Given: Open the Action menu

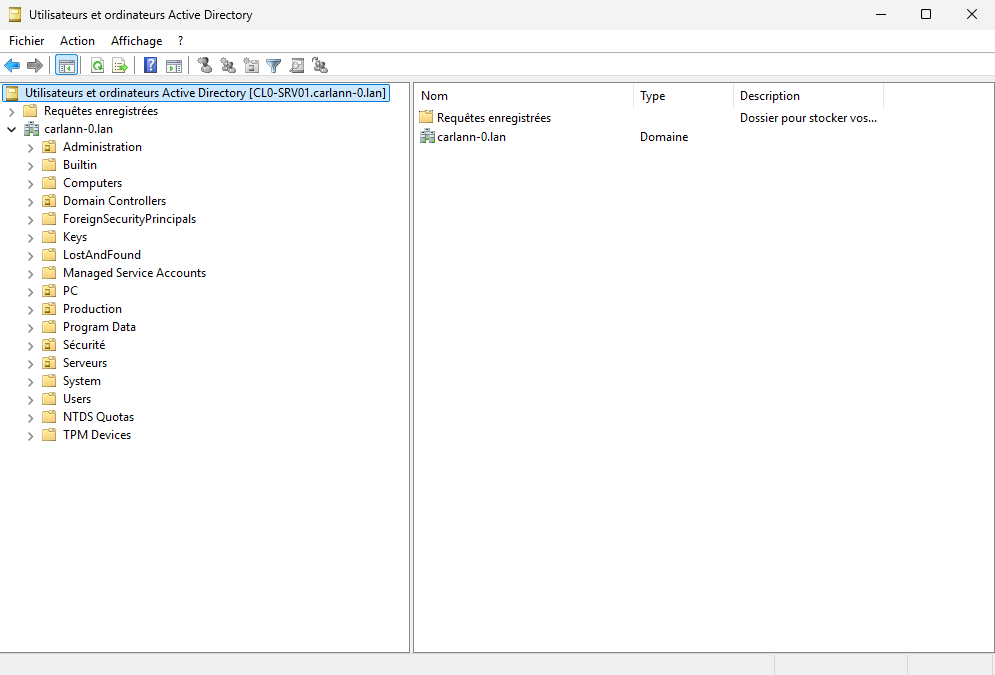Looking at the screenshot, I should 77,41.
